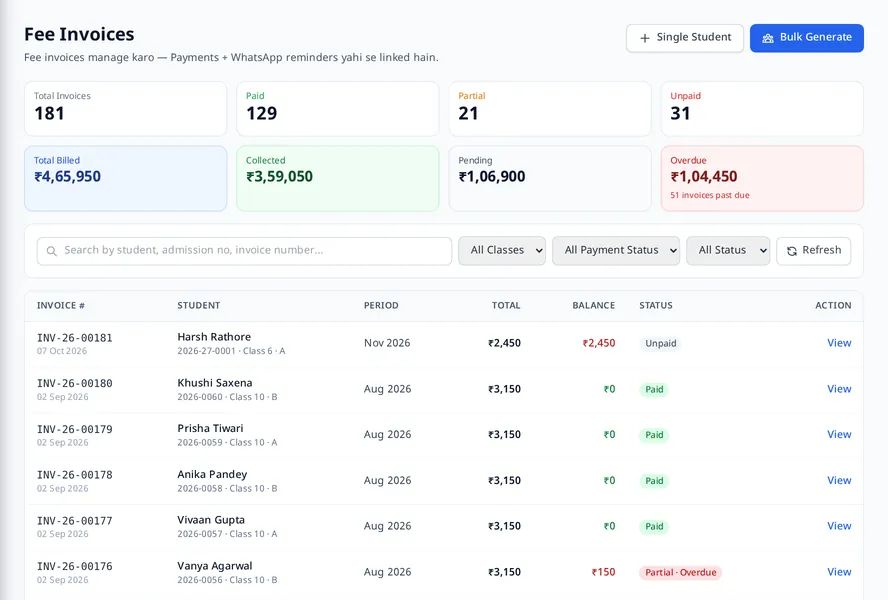Click the Nov 2026 period cell
Viewport: 888px width, 600px height.
(x=387, y=343)
